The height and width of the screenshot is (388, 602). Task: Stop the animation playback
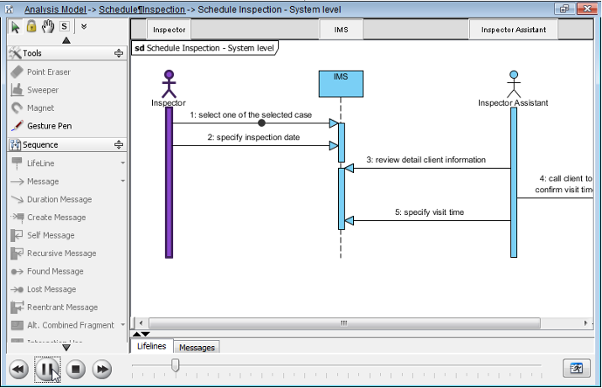pos(76,370)
